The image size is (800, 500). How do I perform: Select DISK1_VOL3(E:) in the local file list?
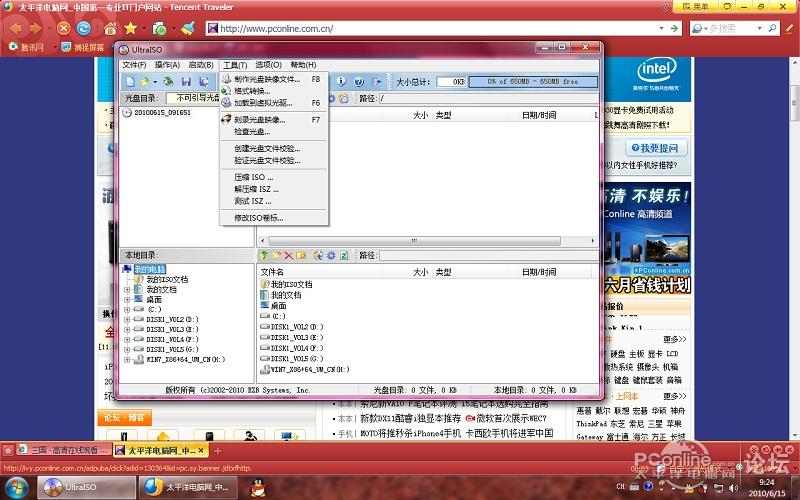tap(297, 337)
